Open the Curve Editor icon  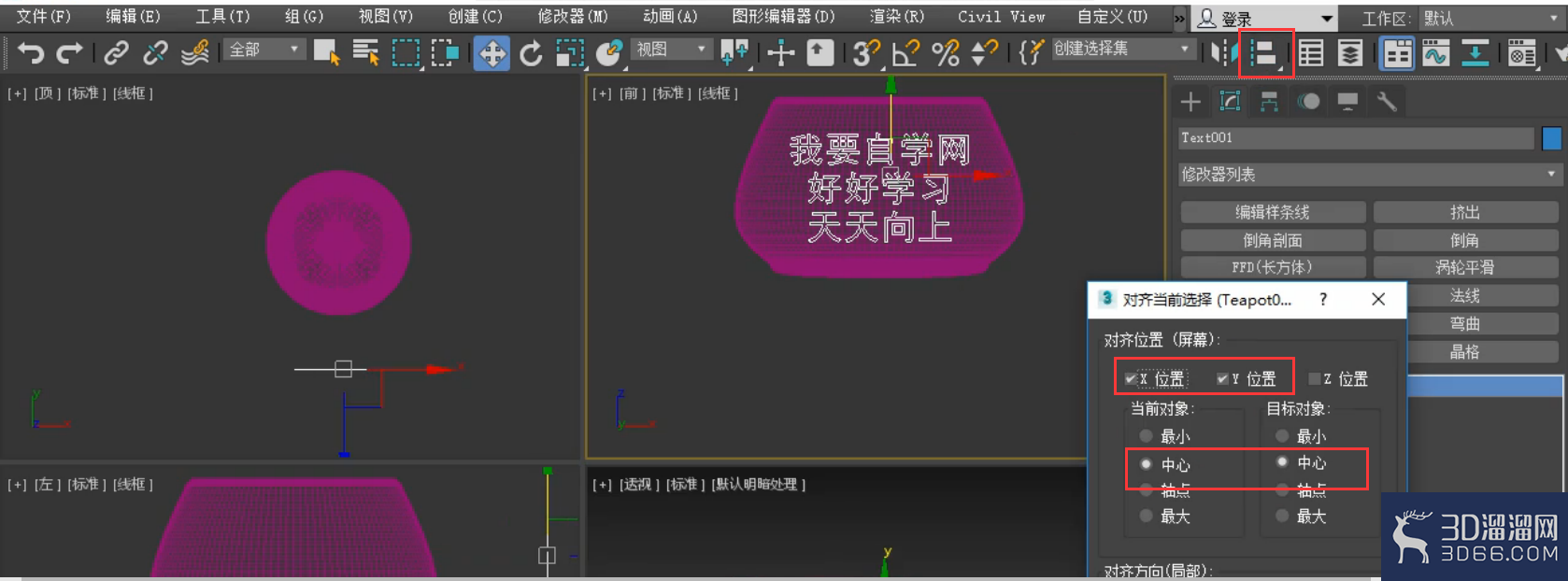1435,53
